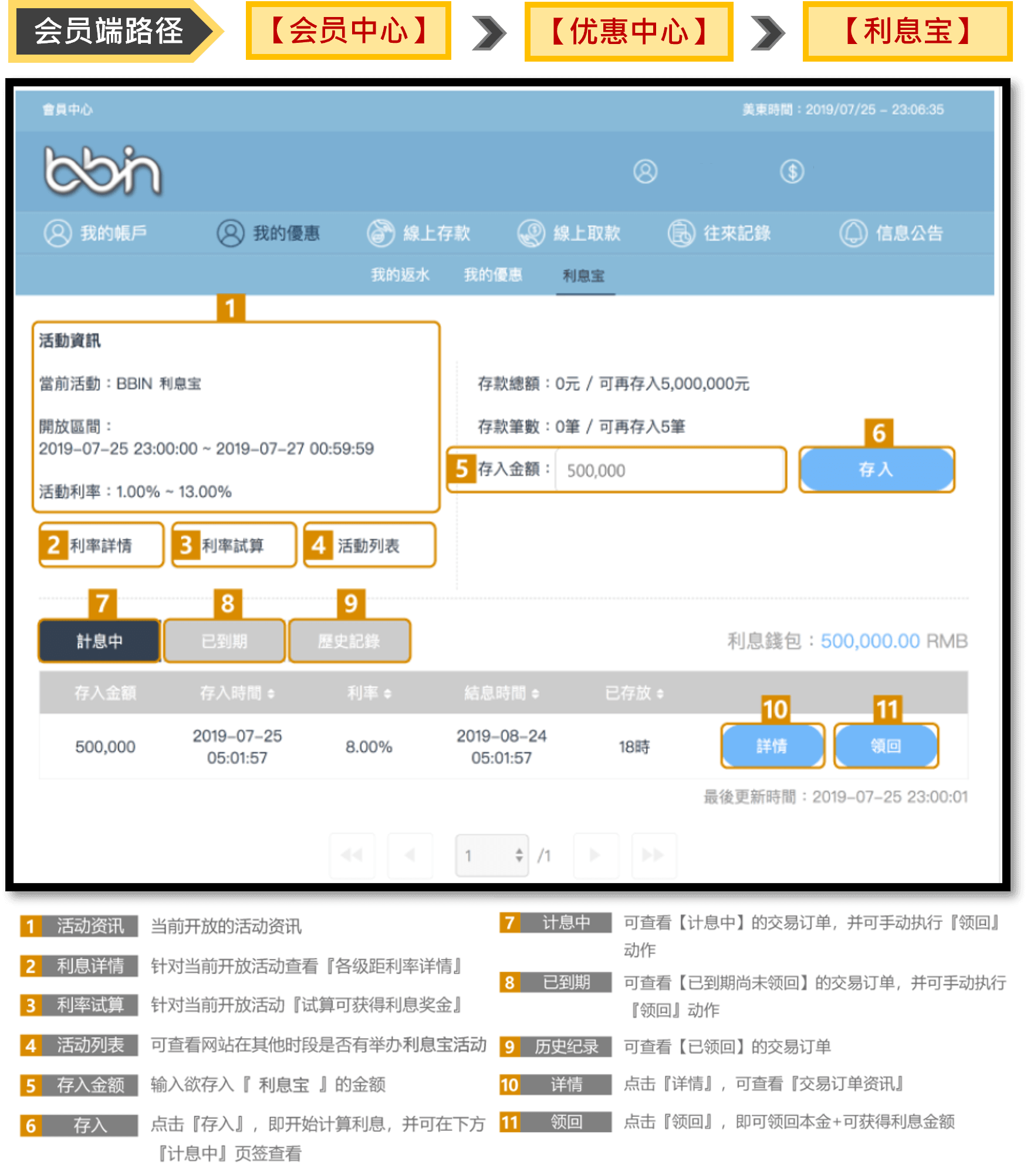Click the 500,000 存入金額 table cell
Screen dimensions: 1027x1176
[x=105, y=746]
